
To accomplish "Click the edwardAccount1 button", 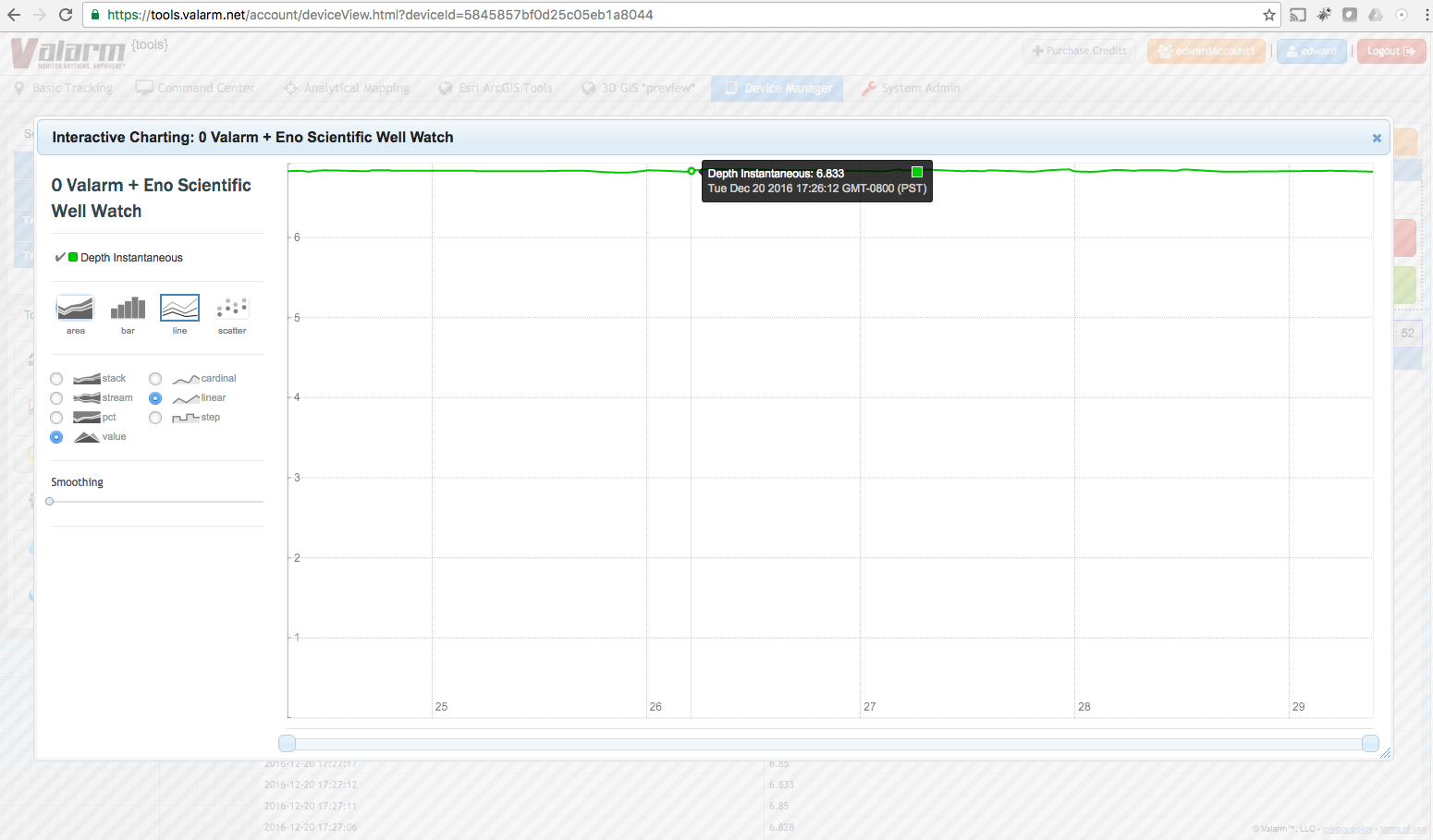I will tap(1206, 51).
